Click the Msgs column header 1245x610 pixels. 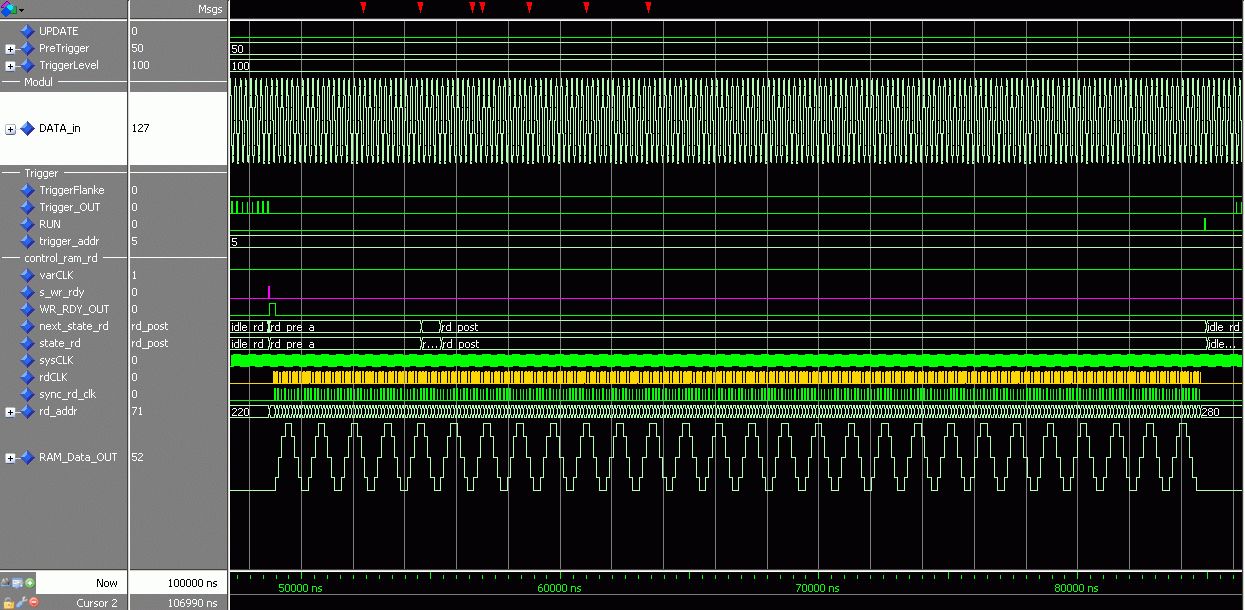pos(210,9)
